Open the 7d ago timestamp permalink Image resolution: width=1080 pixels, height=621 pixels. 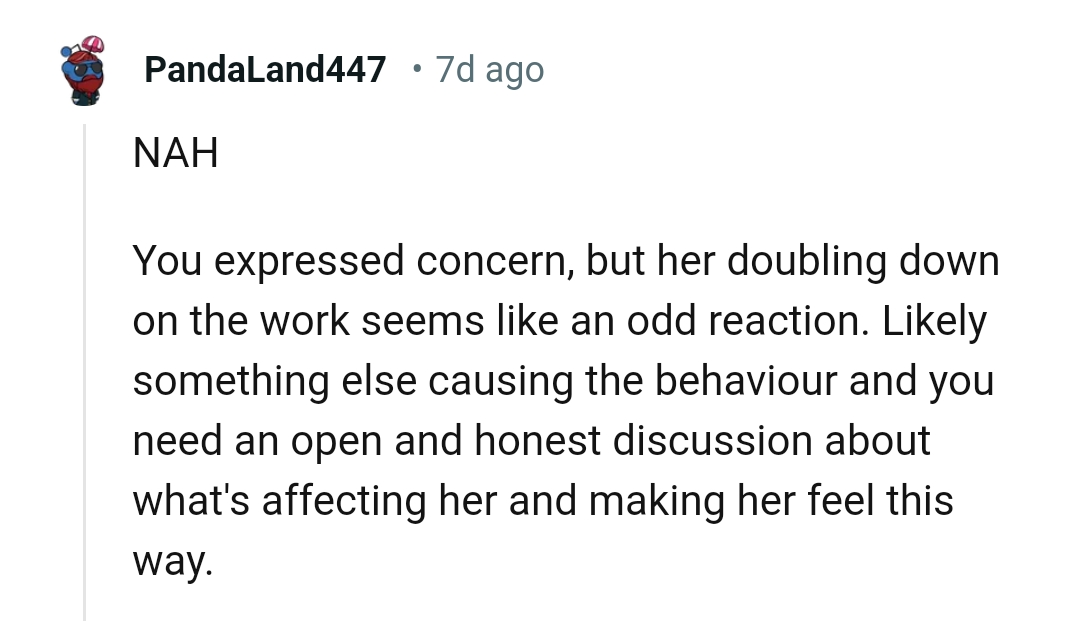tap(489, 70)
